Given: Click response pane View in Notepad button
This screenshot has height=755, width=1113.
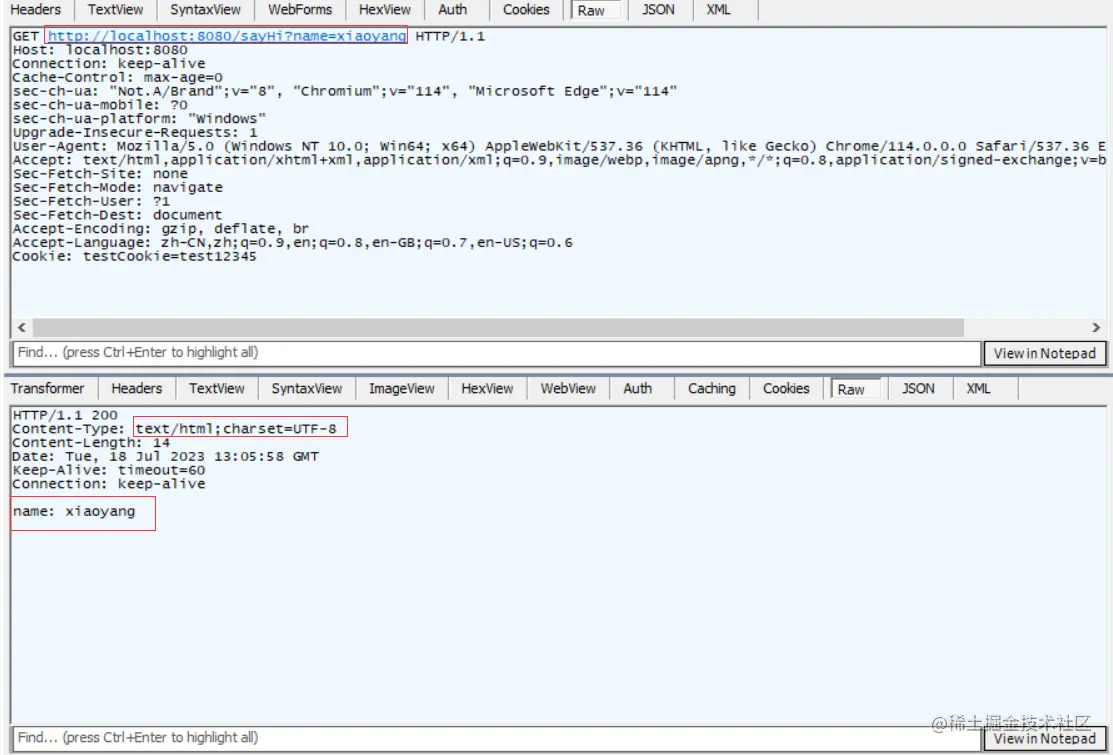Looking at the screenshot, I should coord(1044,739).
